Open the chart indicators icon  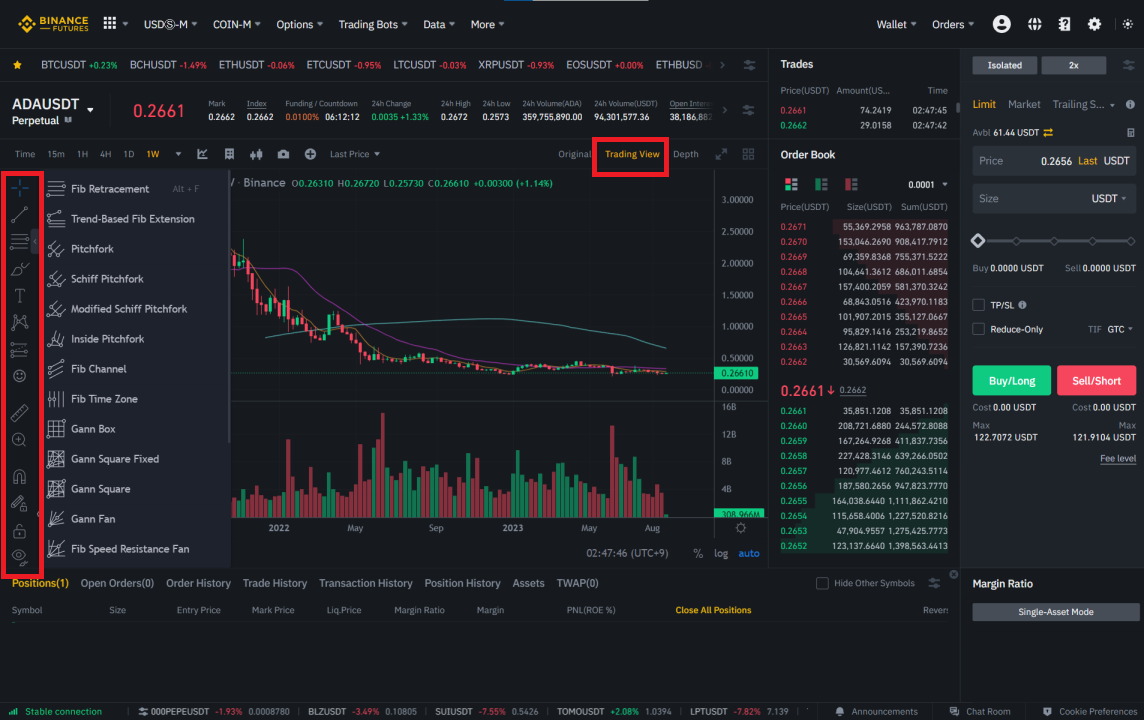[x=202, y=154]
